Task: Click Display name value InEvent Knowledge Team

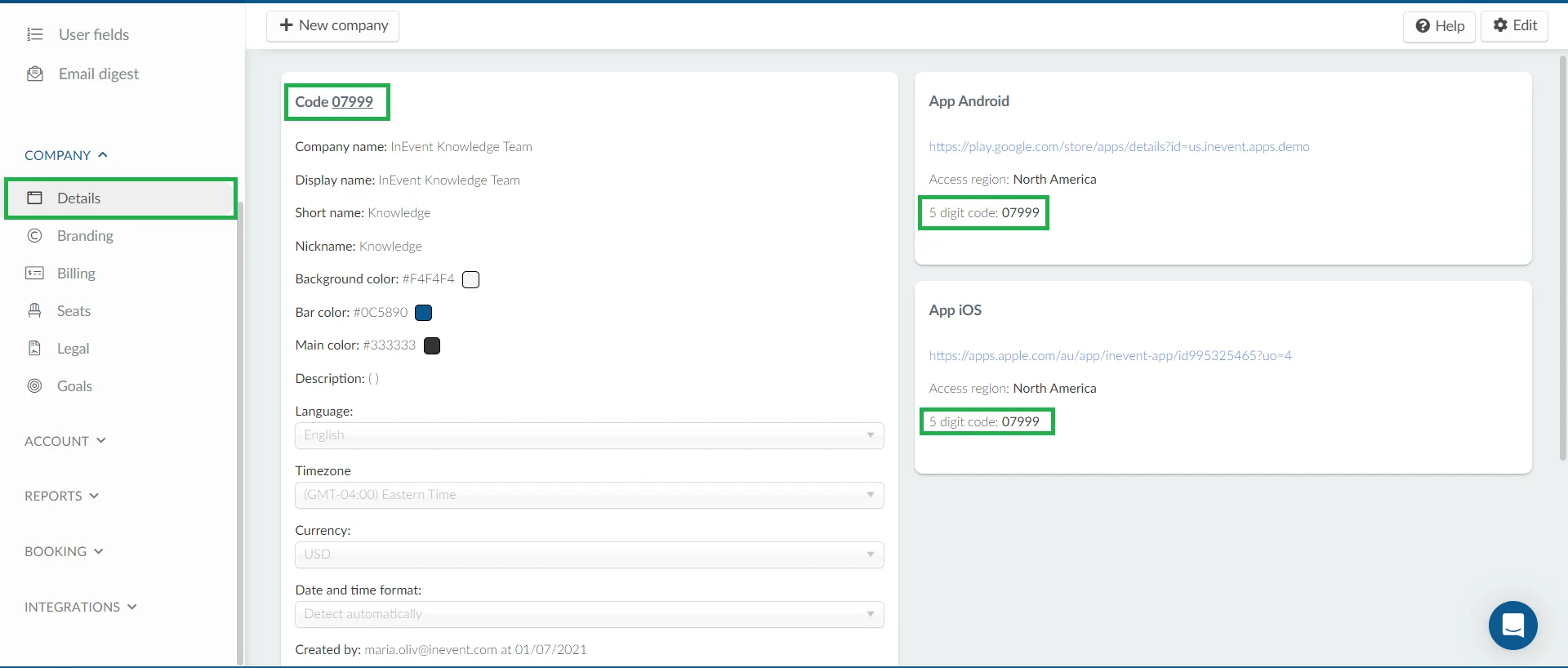Action: (x=449, y=180)
